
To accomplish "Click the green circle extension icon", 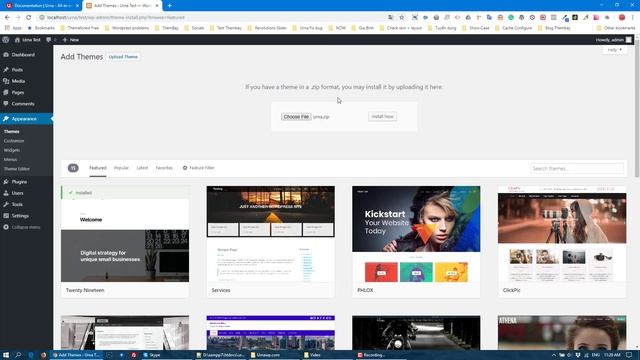I will (x=511, y=18).
